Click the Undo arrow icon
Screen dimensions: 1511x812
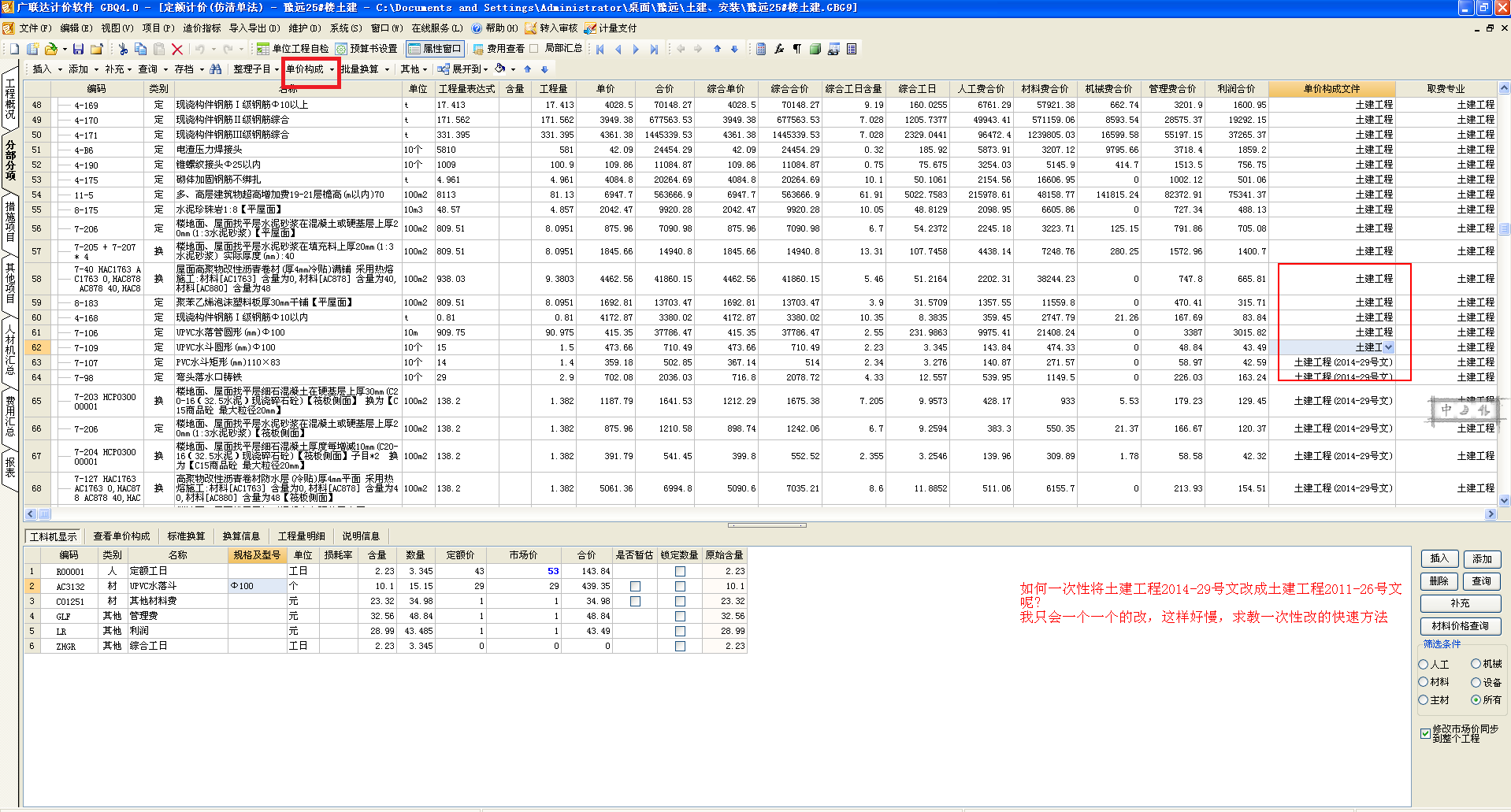coord(200,49)
